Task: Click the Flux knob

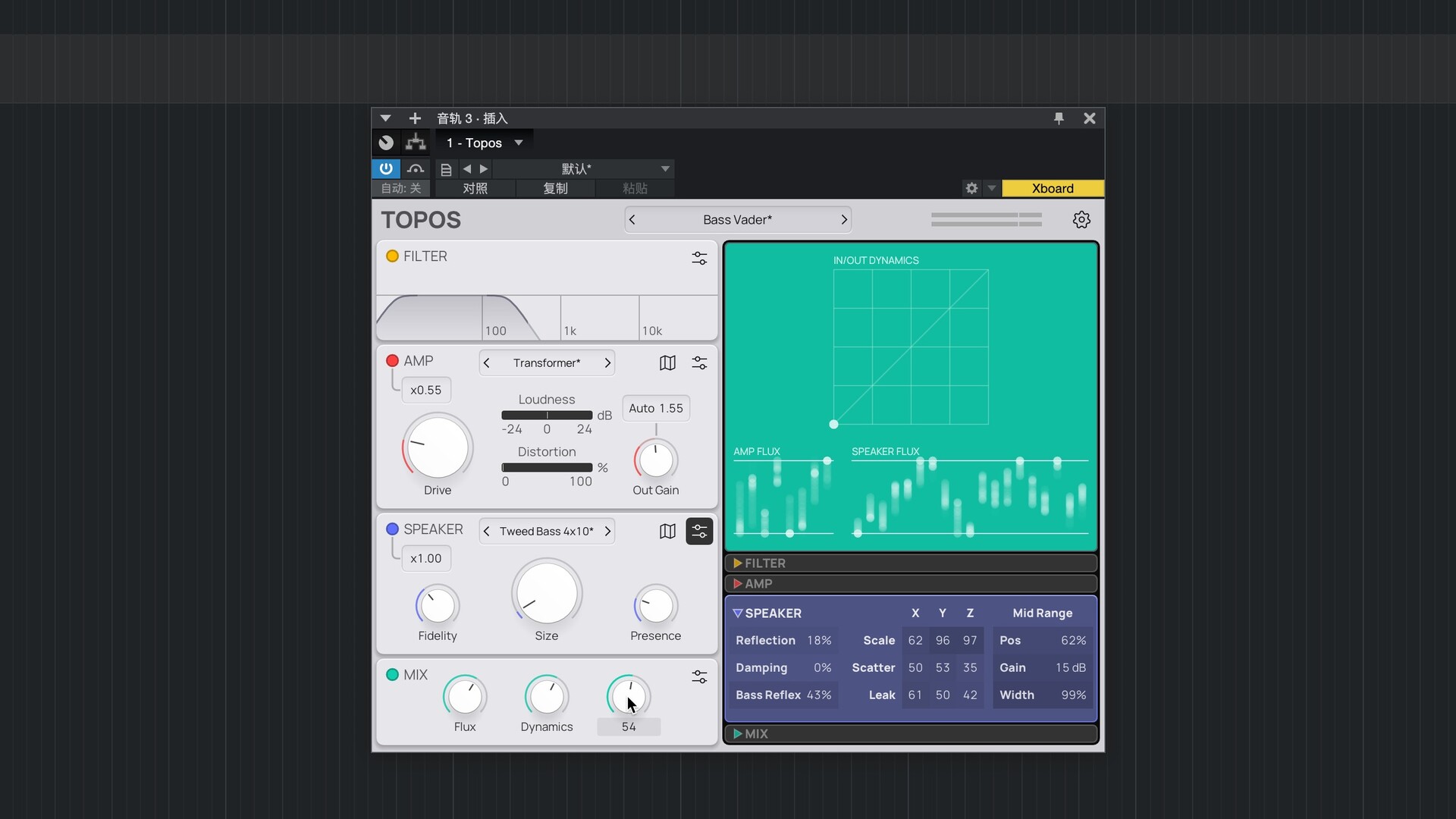Action: pos(465,696)
